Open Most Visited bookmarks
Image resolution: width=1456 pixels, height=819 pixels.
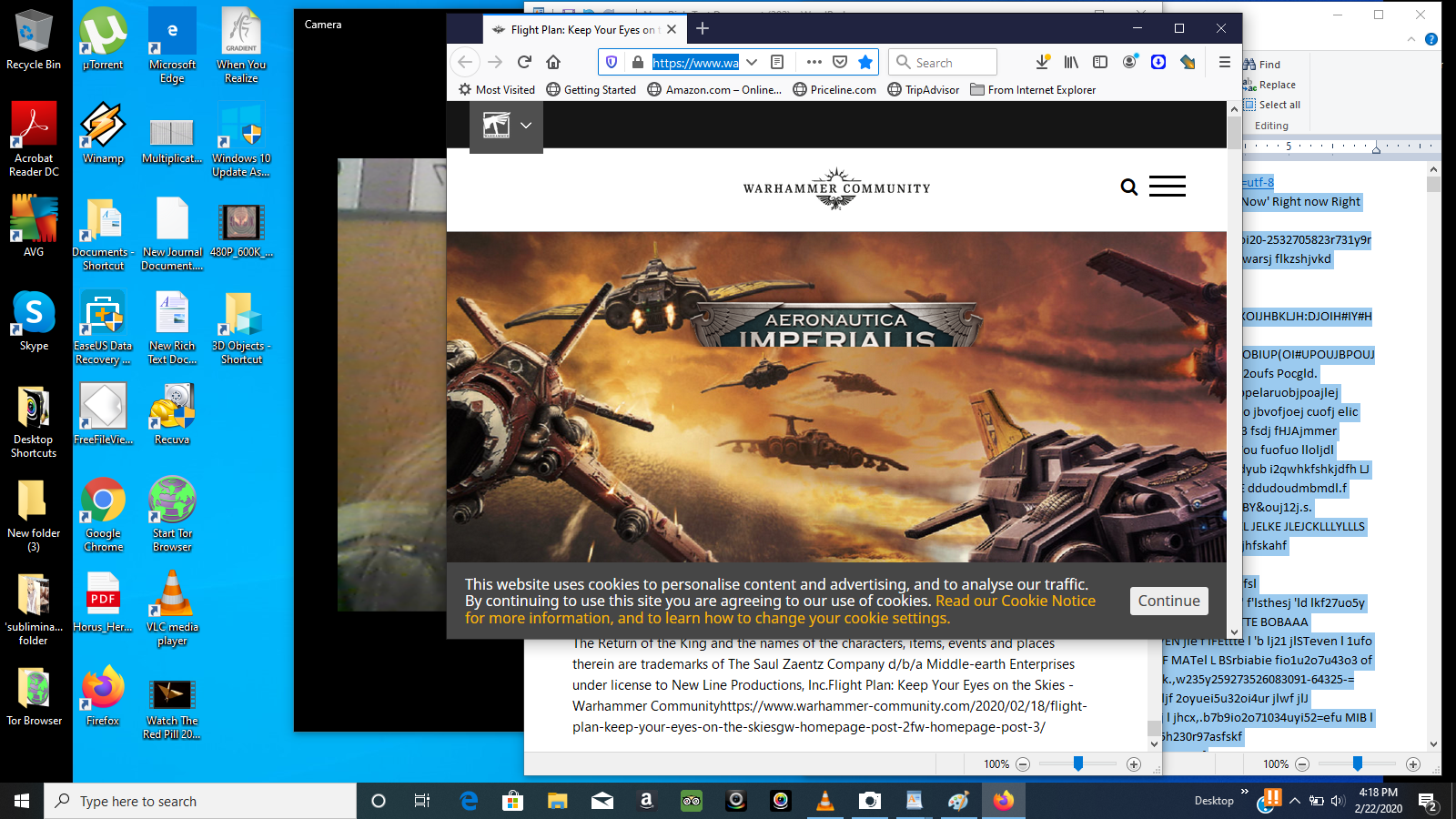pyautogui.click(x=497, y=89)
